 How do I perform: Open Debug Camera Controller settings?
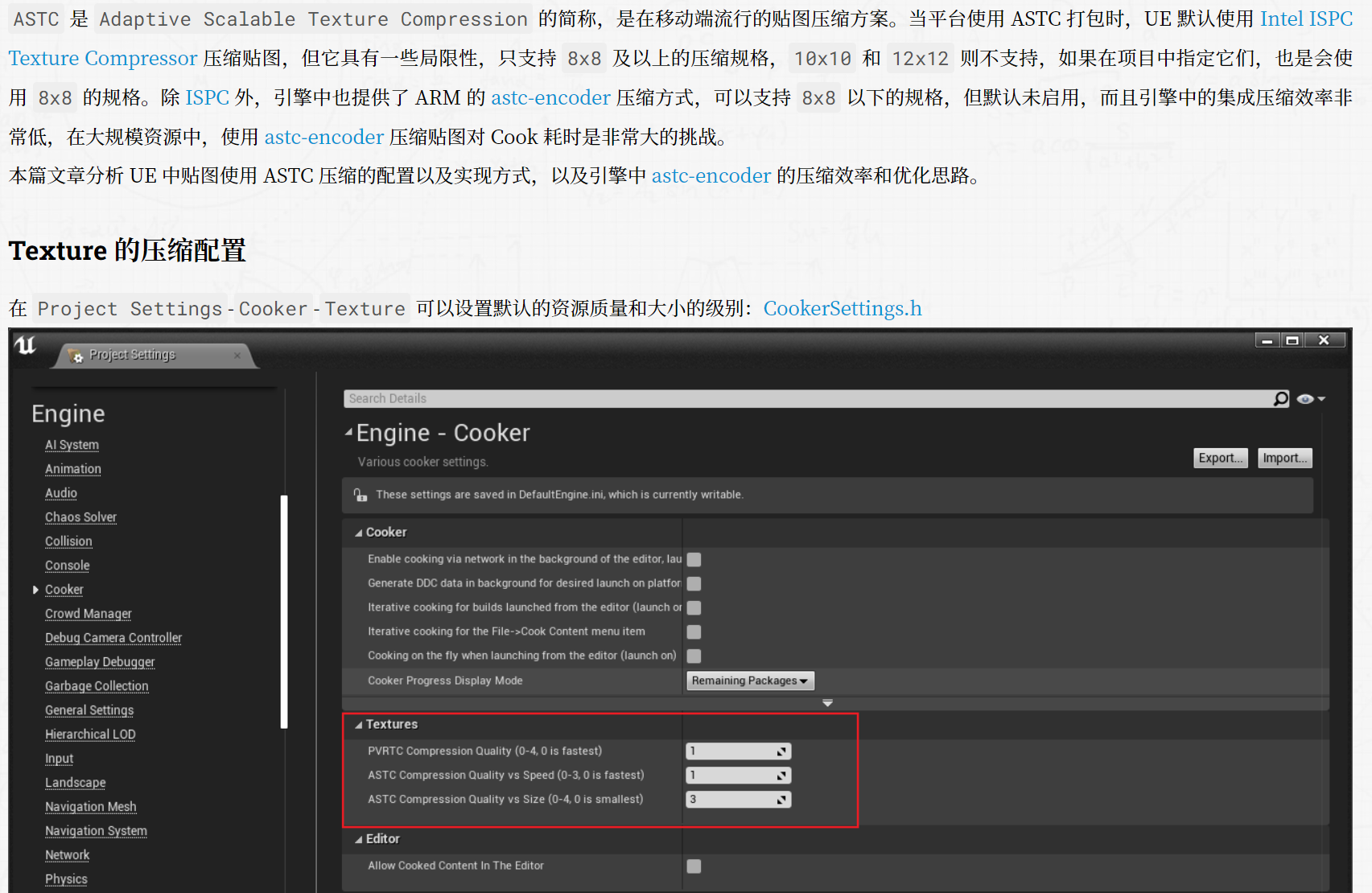point(113,638)
